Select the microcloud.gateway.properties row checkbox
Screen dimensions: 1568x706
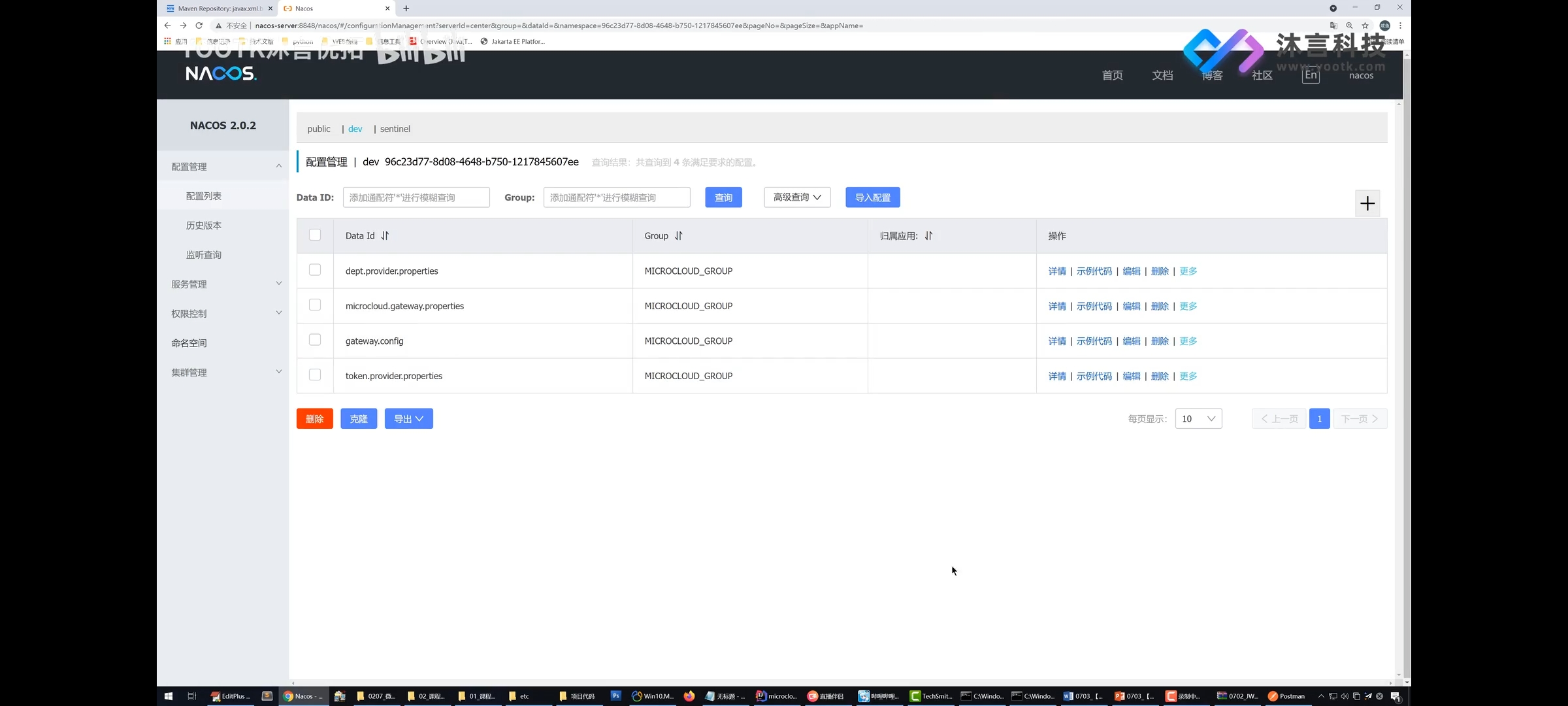(315, 305)
